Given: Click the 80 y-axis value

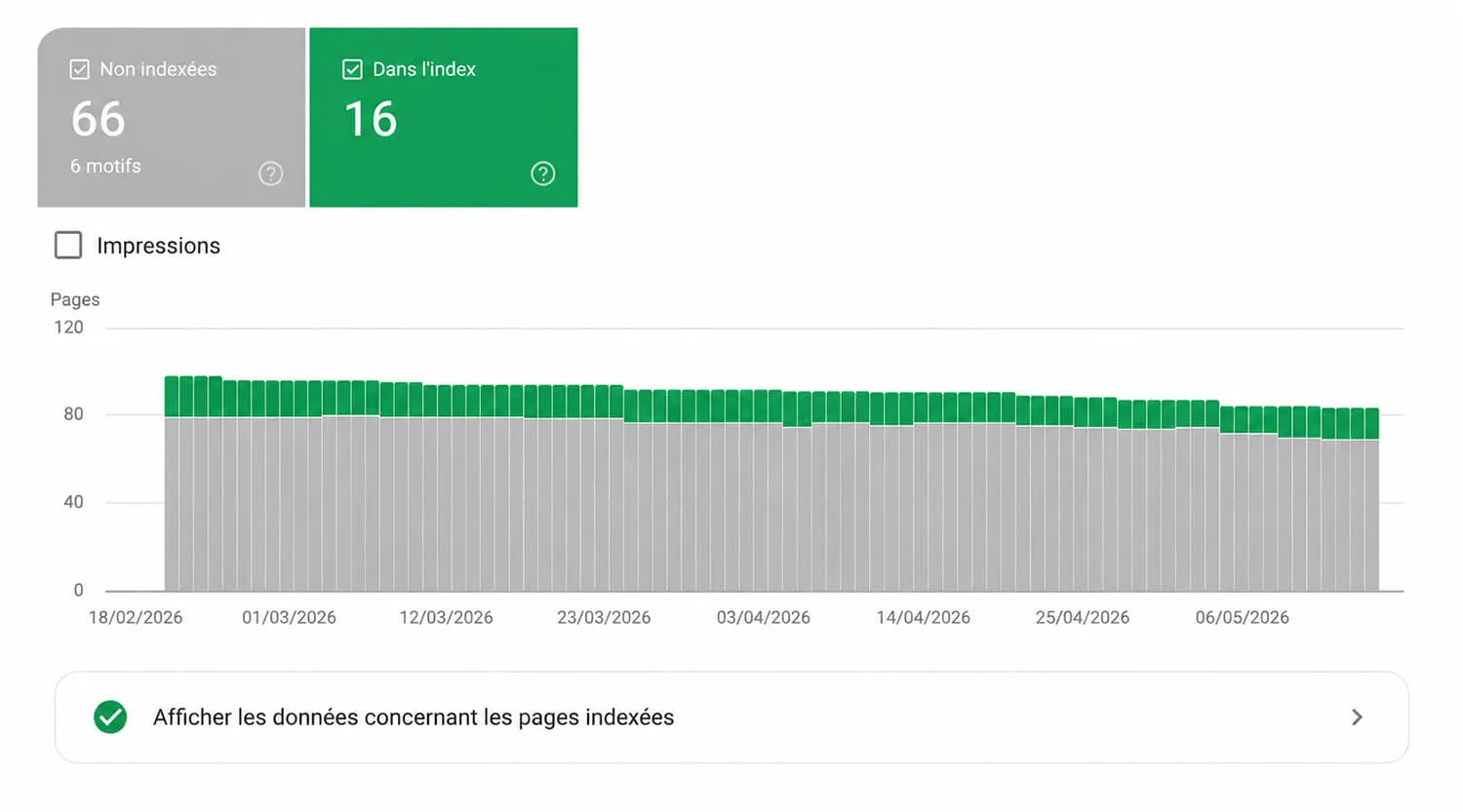Looking at the screenshot, I should pos(73,414).
